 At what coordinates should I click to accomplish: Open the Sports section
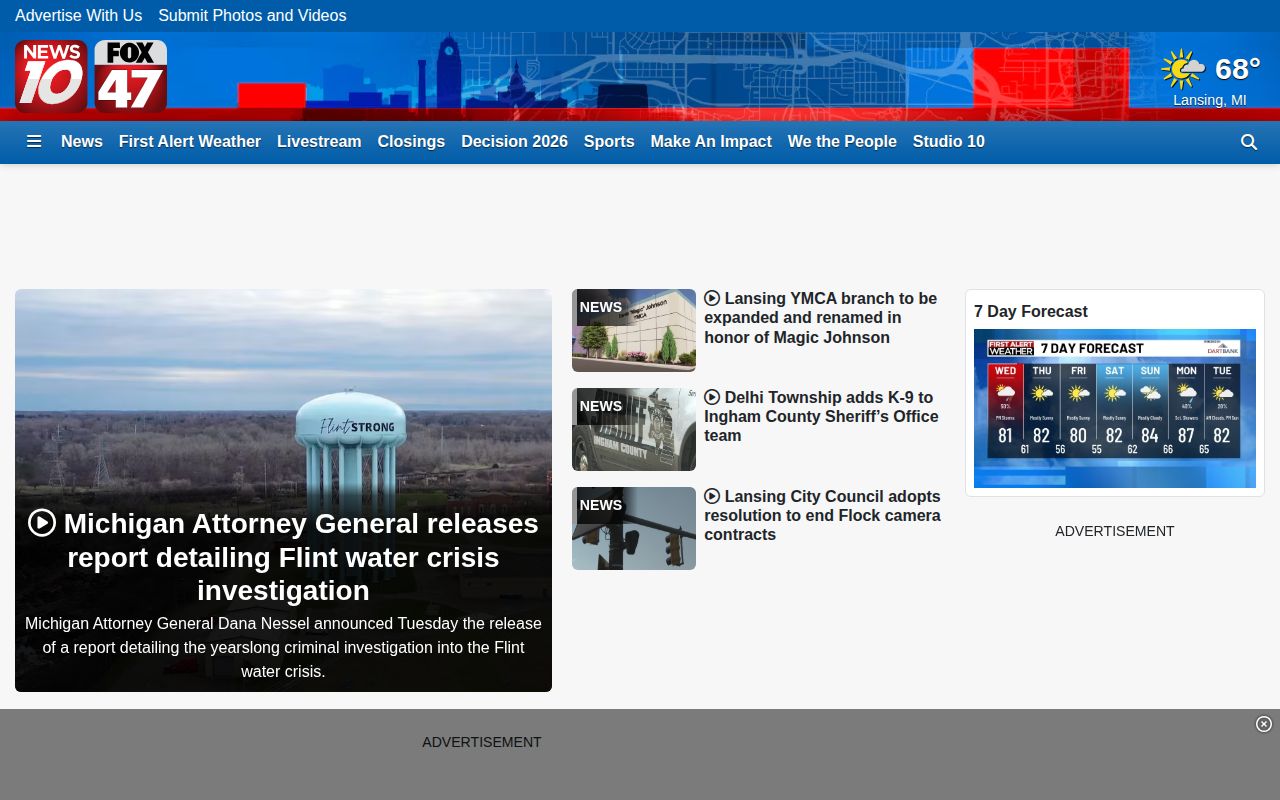click(609, 141)
